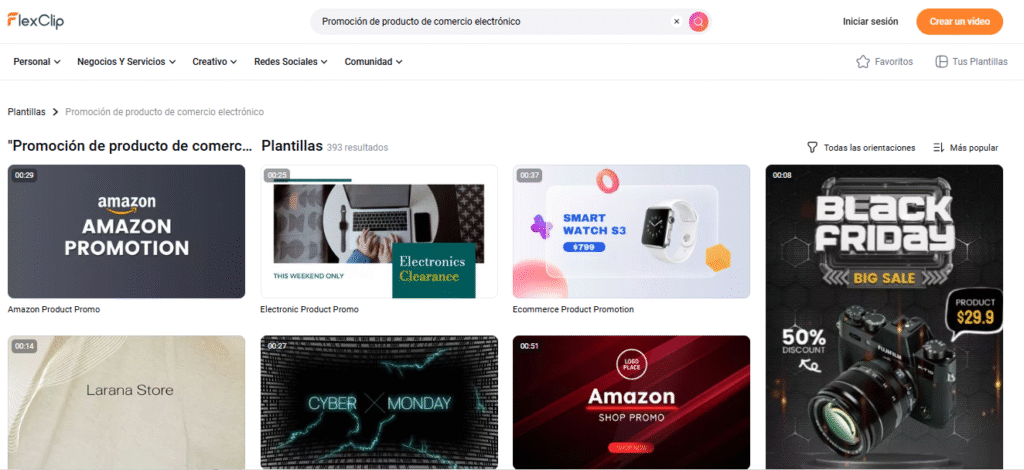This screenshot has width=1024, height=470.
Task: Click the Todas las orientaciones filter icon
Action: [x=812, y=148]
